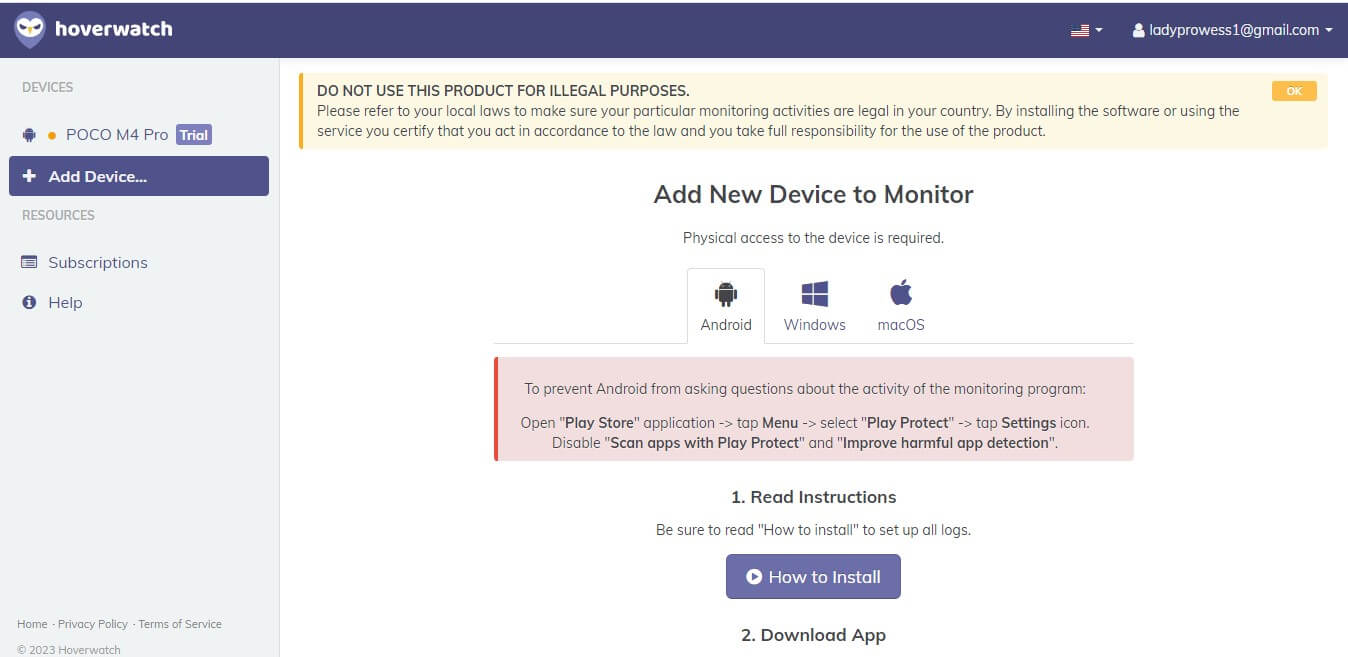Open the US flag language dropdown
Viewport: 1348px width, 657px height.
pos(1086,30)
